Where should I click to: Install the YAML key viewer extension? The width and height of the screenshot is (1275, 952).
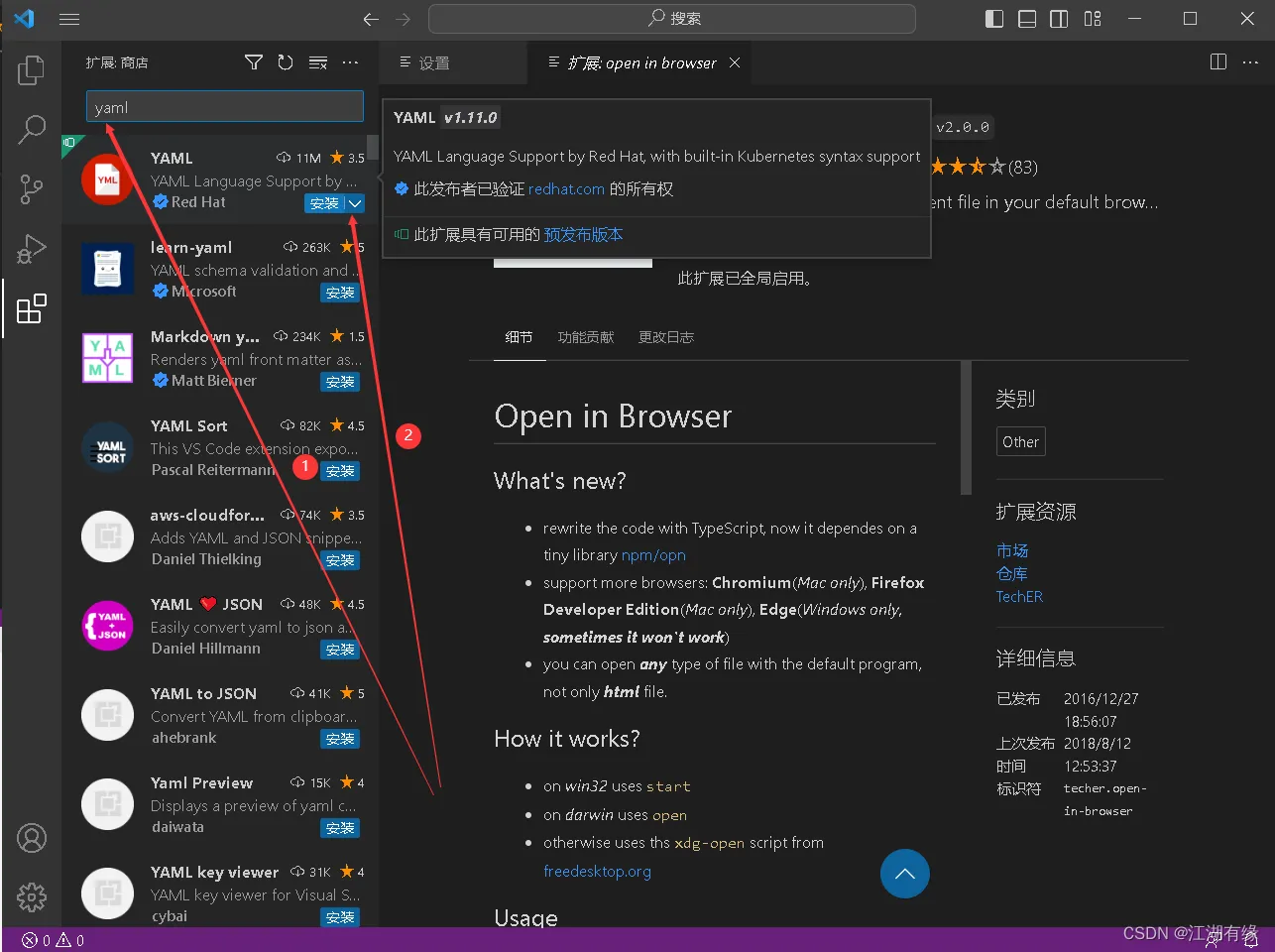pos(340,917)
